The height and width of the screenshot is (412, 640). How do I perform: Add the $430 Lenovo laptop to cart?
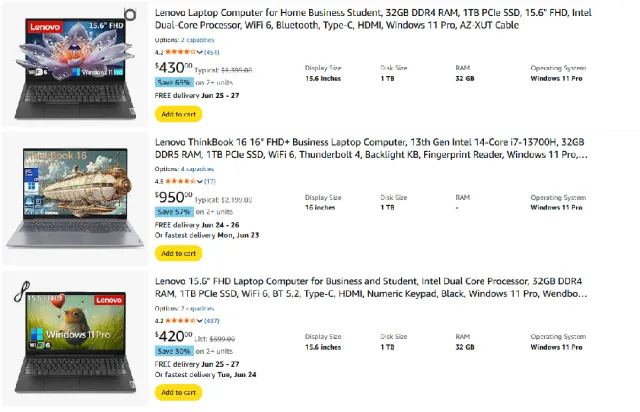tap(178, 114)
